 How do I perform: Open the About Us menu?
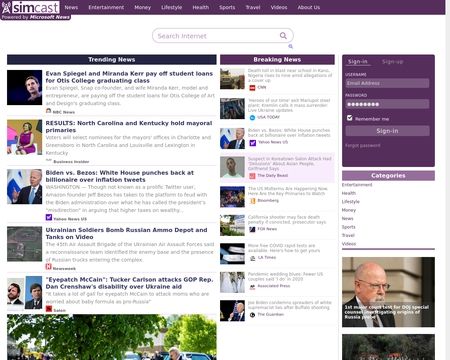click(309, 7)
